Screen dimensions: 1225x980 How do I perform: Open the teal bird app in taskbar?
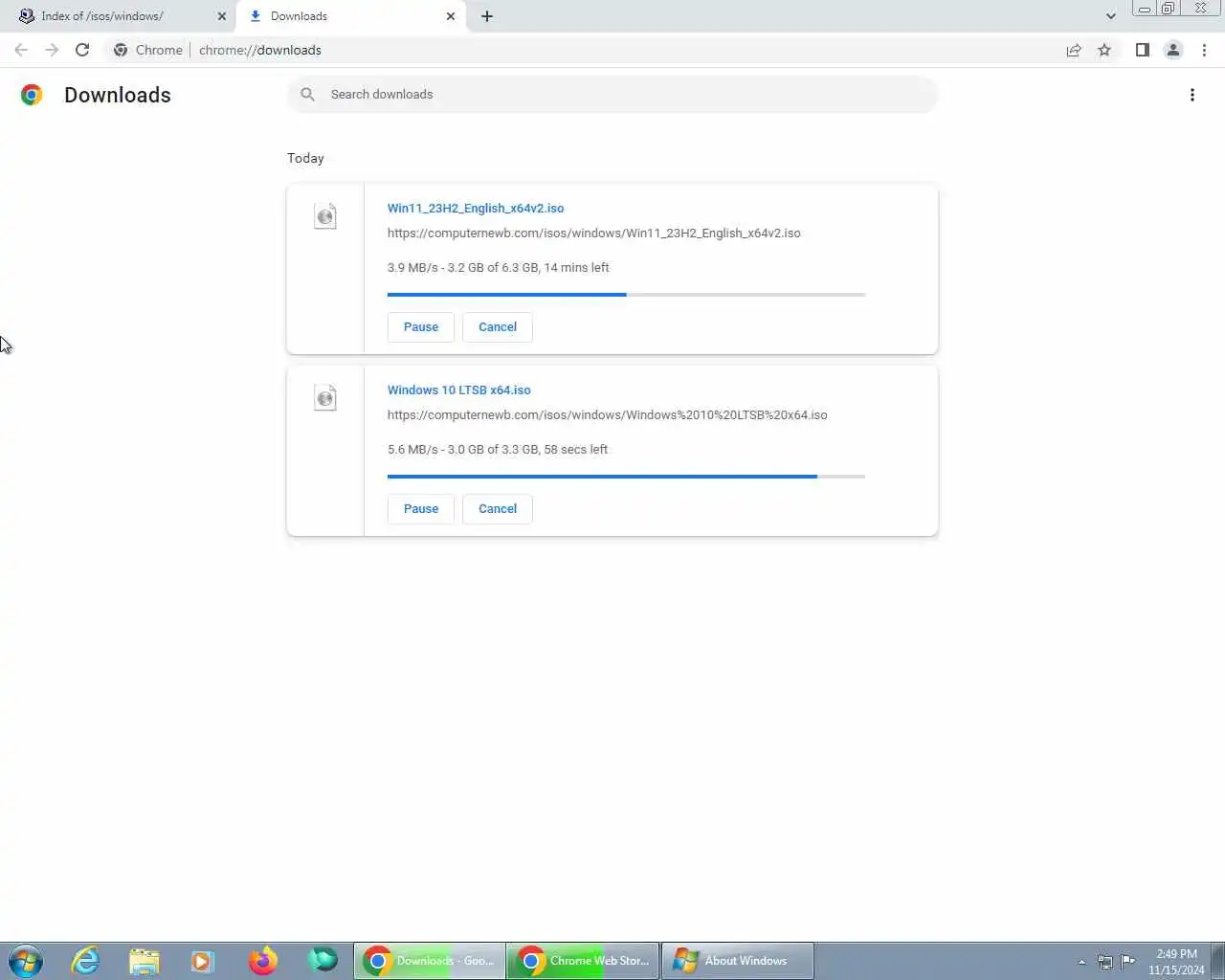click(323, 959)
